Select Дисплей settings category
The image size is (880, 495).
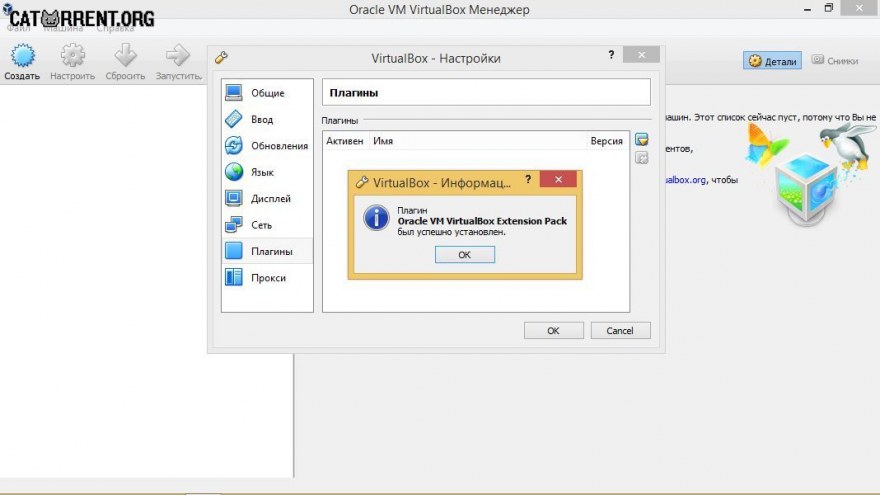click(x=267, y=198)
